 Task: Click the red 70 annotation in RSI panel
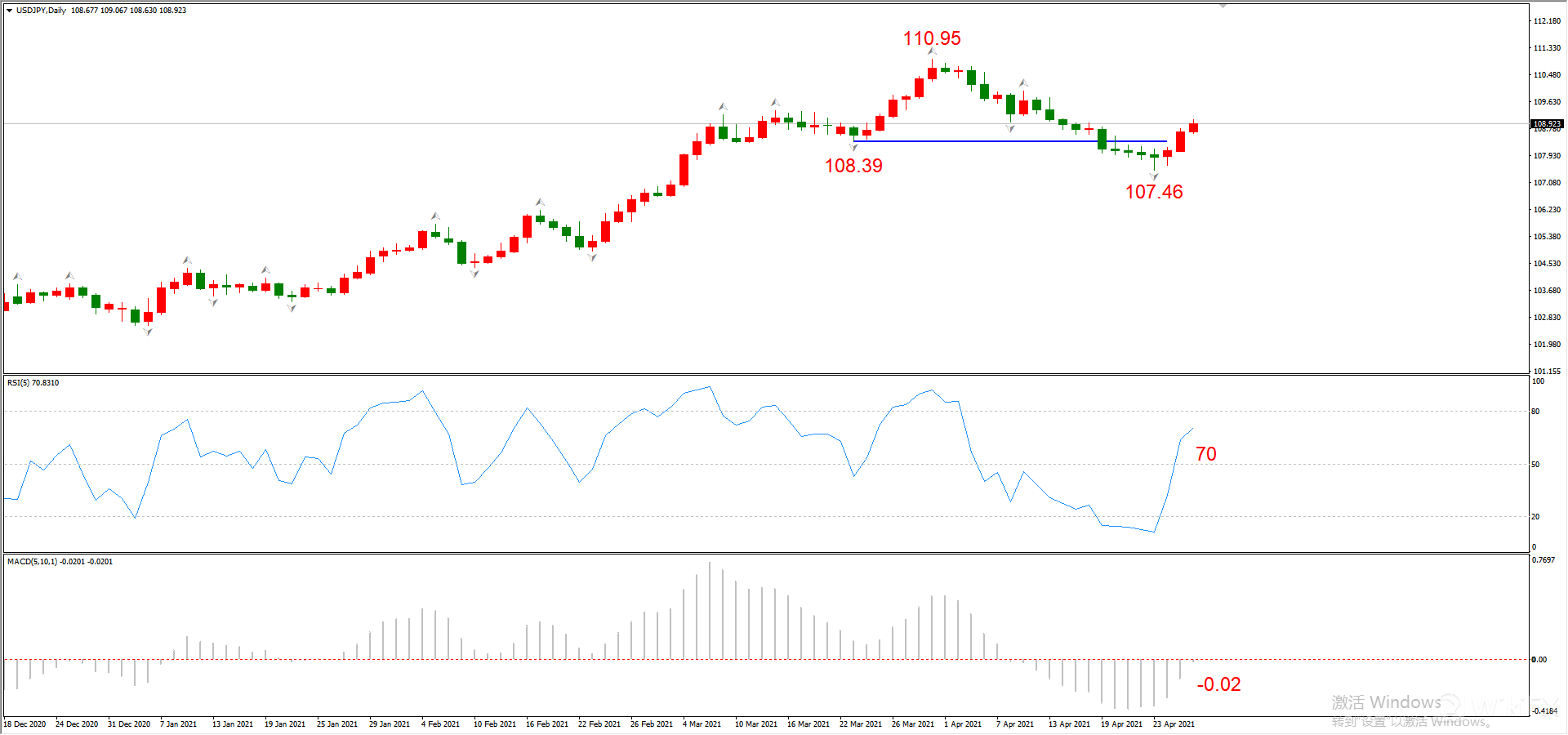(1206, 454)
